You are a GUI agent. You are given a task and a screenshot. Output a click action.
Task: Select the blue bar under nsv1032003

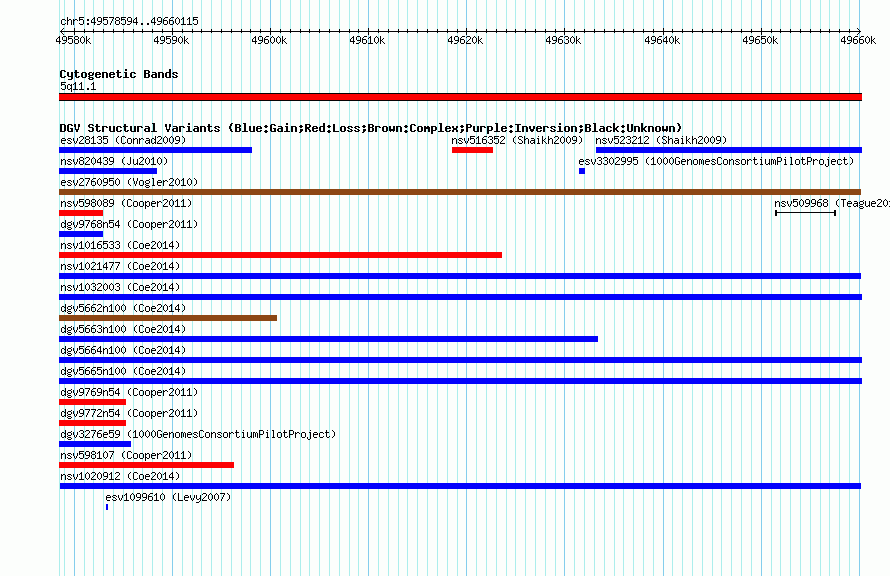point(460,297)
